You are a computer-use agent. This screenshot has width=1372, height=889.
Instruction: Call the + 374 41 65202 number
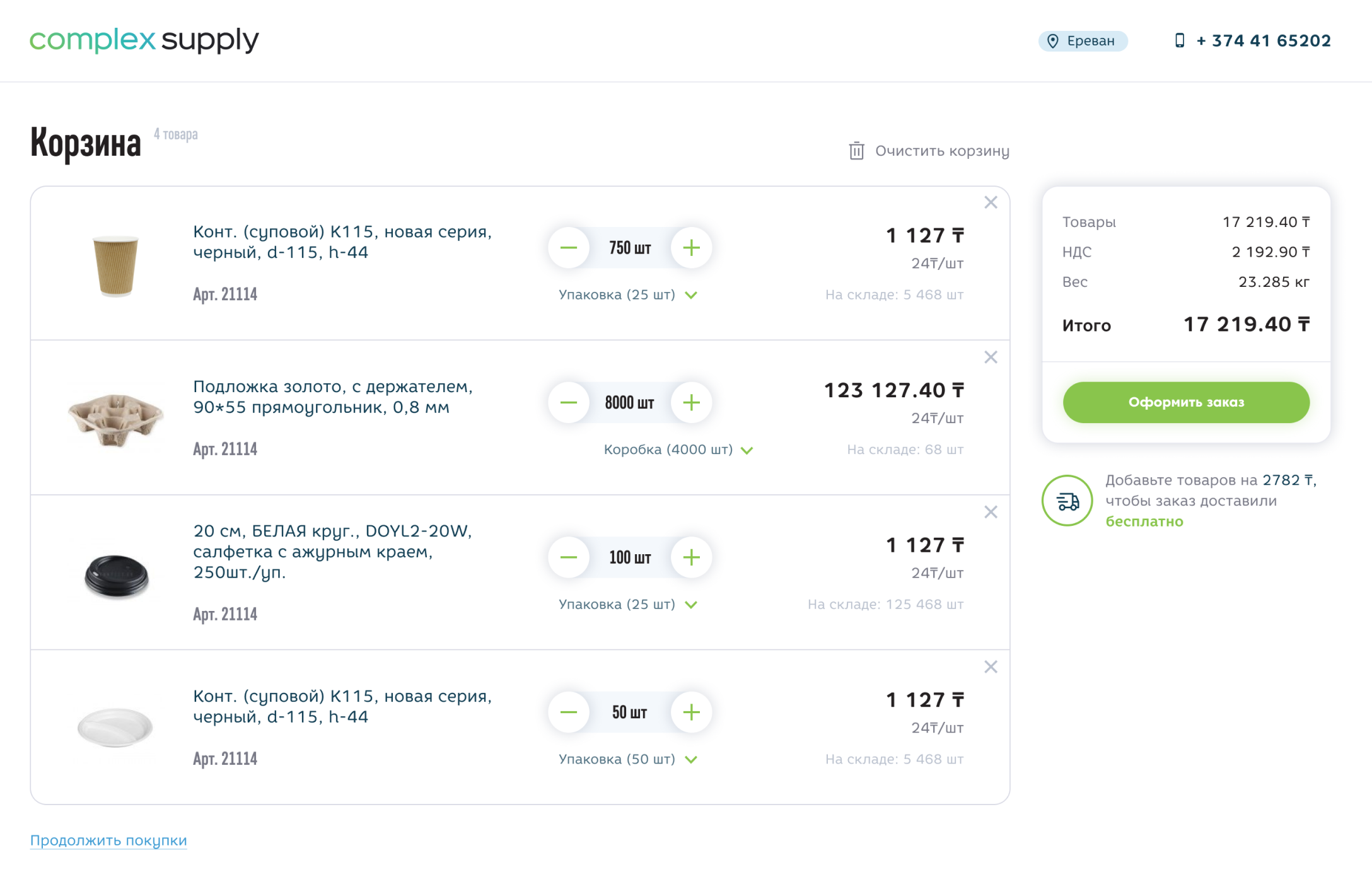click(1264, 41)
